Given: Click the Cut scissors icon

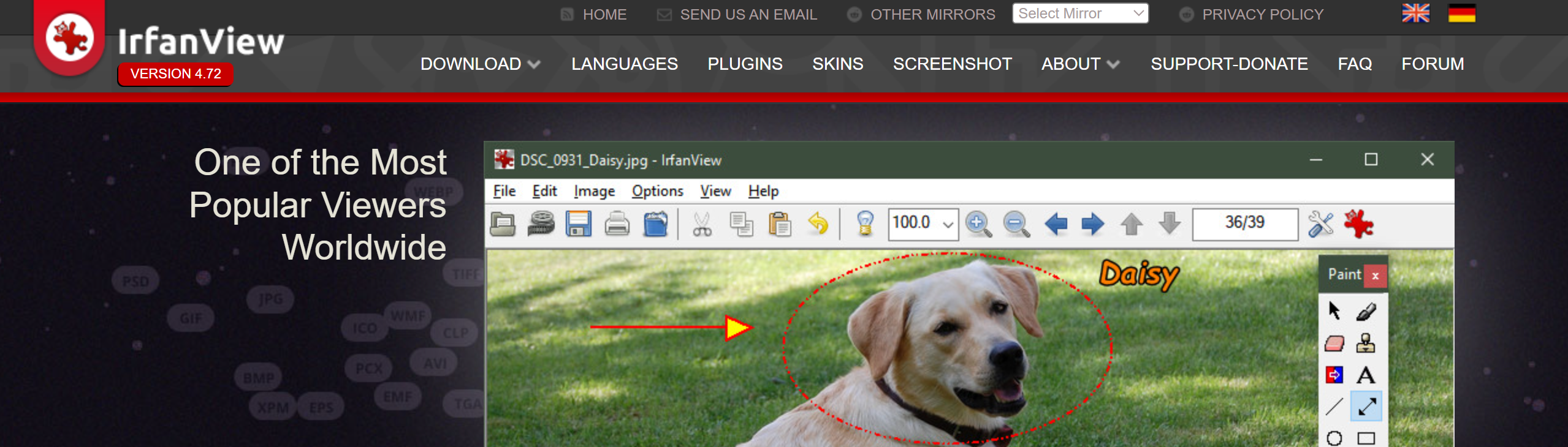Looking at the screenshot, I should coord(702,224).
